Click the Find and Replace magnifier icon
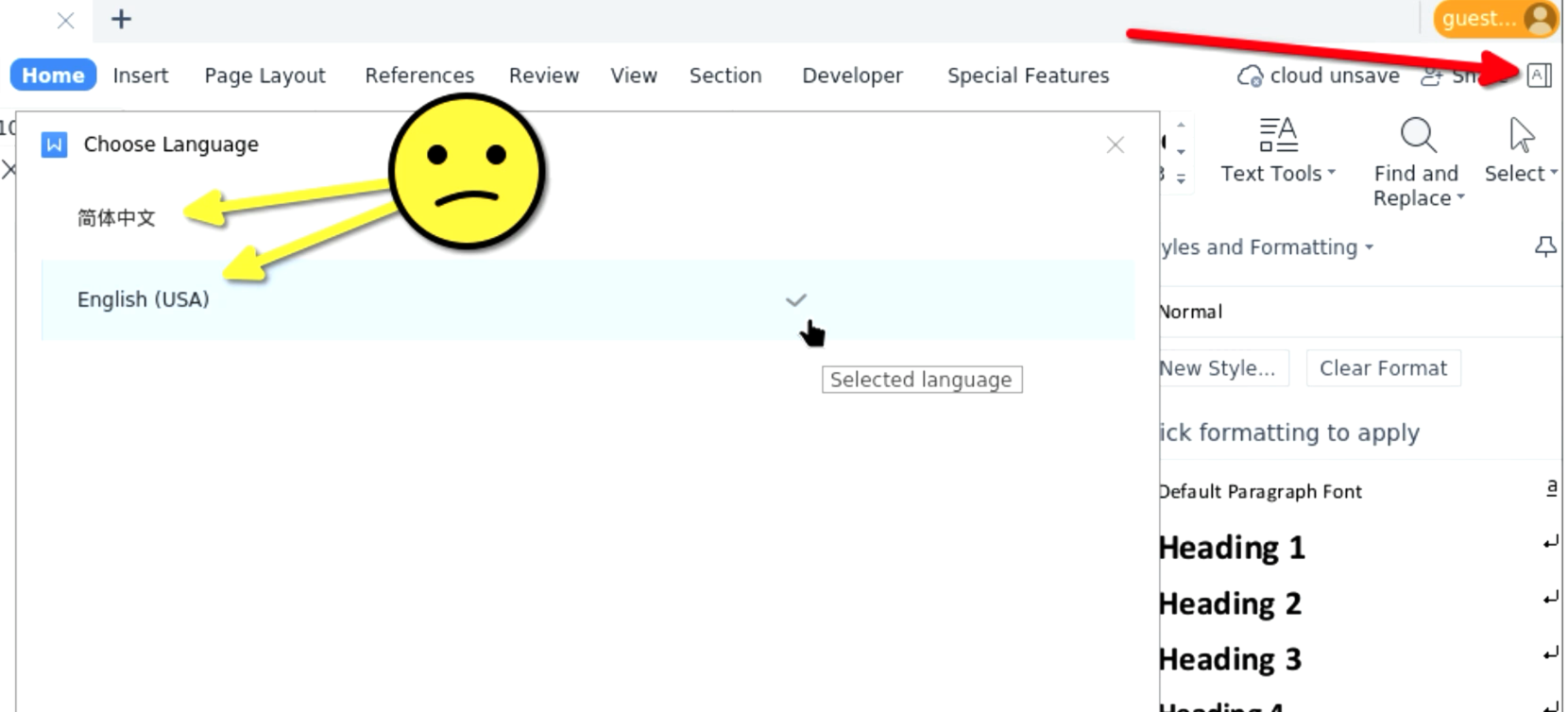1568x712 pixels. [1417, 135]
